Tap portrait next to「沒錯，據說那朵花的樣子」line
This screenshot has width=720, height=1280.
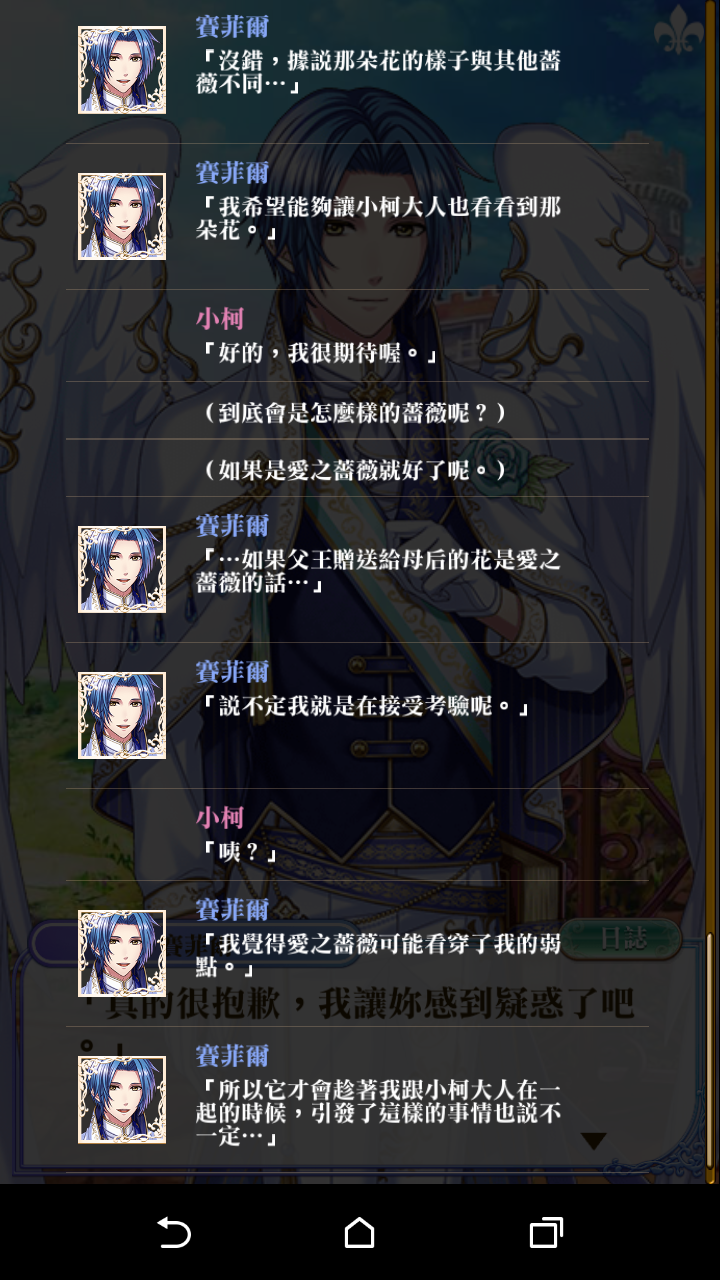click(122, 70)
